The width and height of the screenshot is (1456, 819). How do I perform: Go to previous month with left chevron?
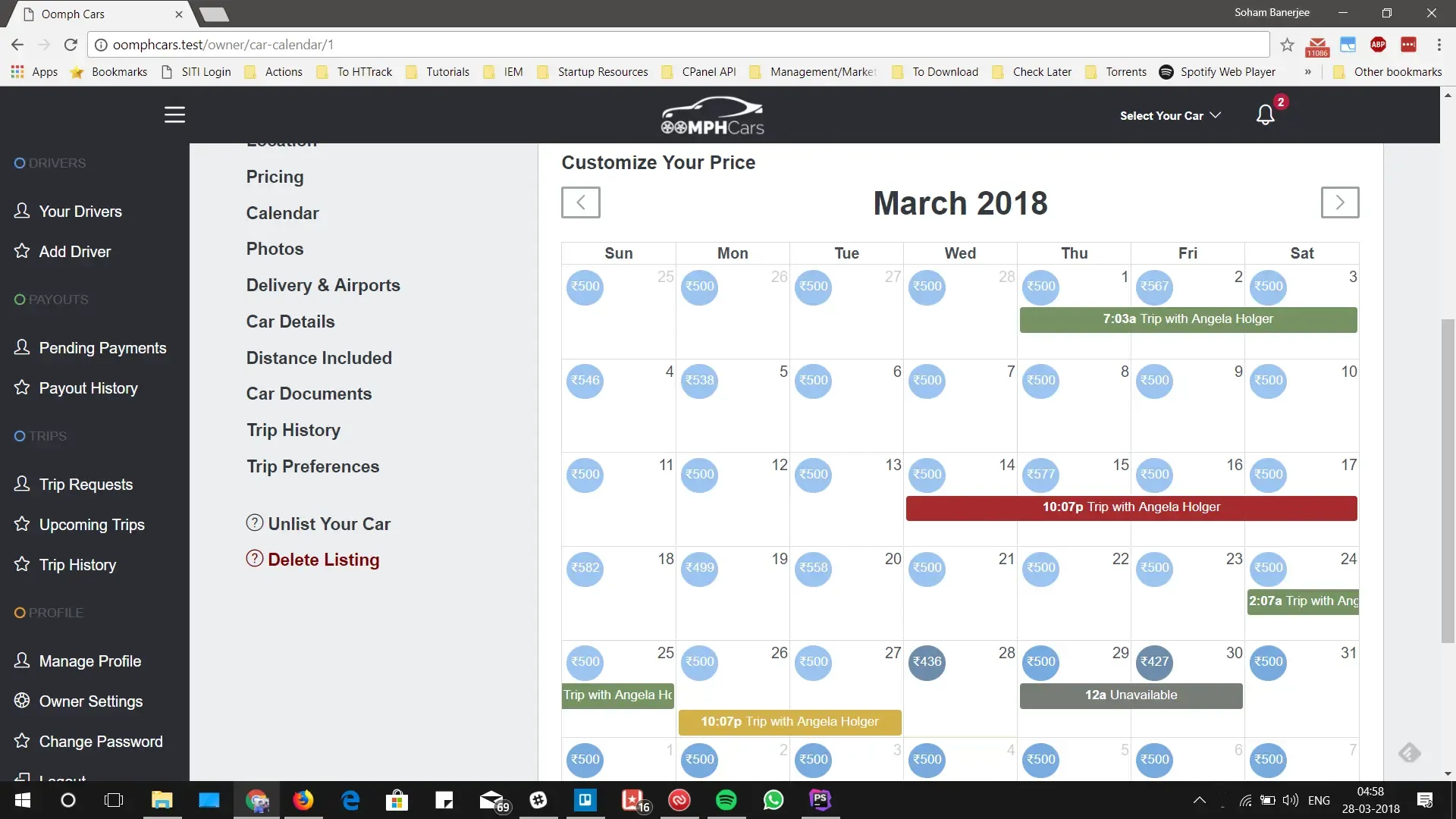coord(580,202)
